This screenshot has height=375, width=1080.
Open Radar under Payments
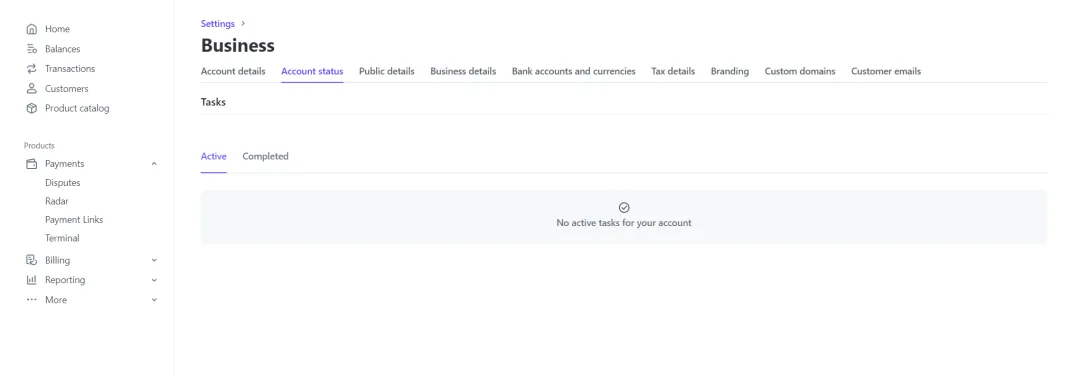point(56,201)
